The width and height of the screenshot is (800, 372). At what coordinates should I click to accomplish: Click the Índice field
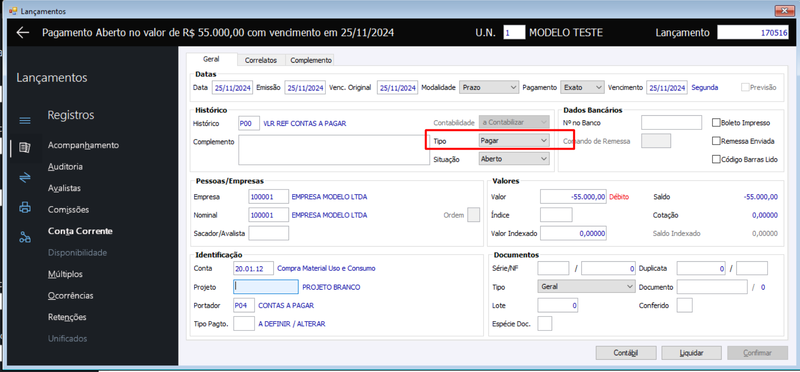point(556,215)
